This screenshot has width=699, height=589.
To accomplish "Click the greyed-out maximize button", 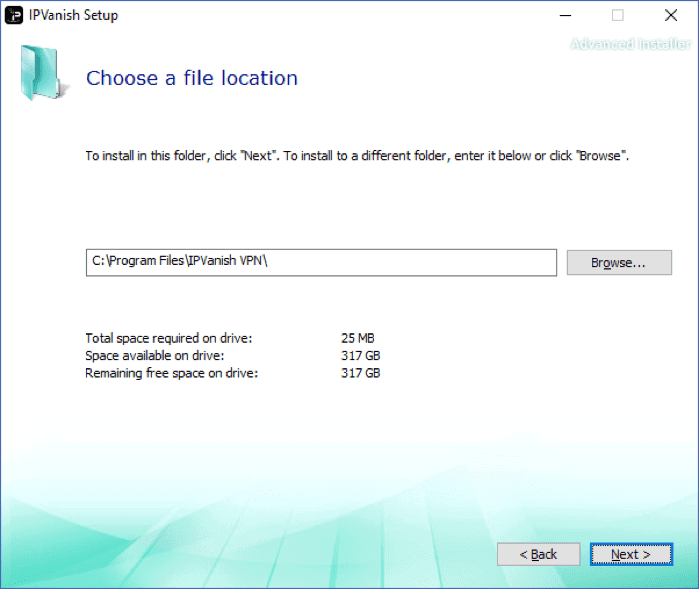I will point(617,15).
